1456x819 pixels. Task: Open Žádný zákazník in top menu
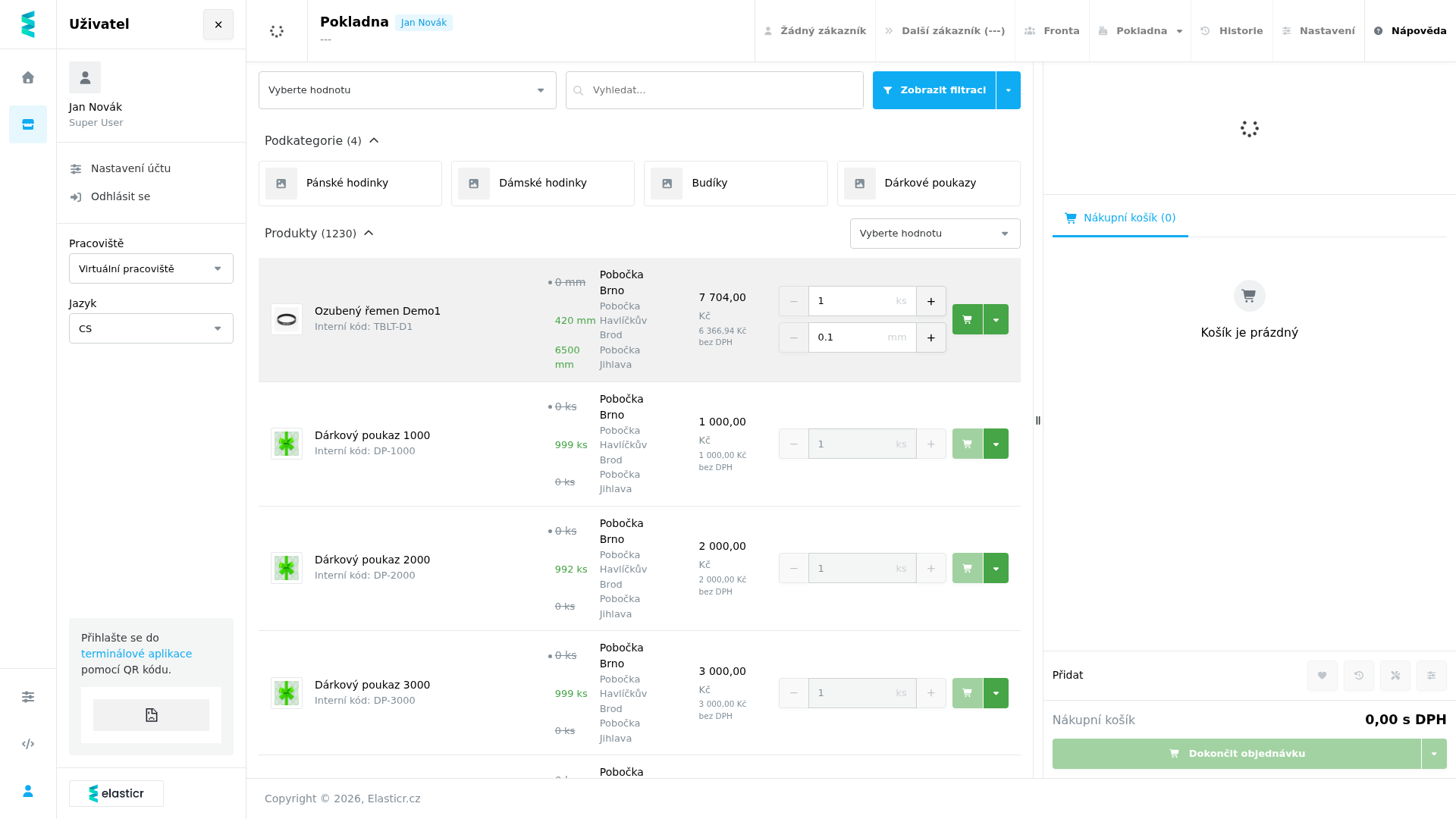coord(815,31)
